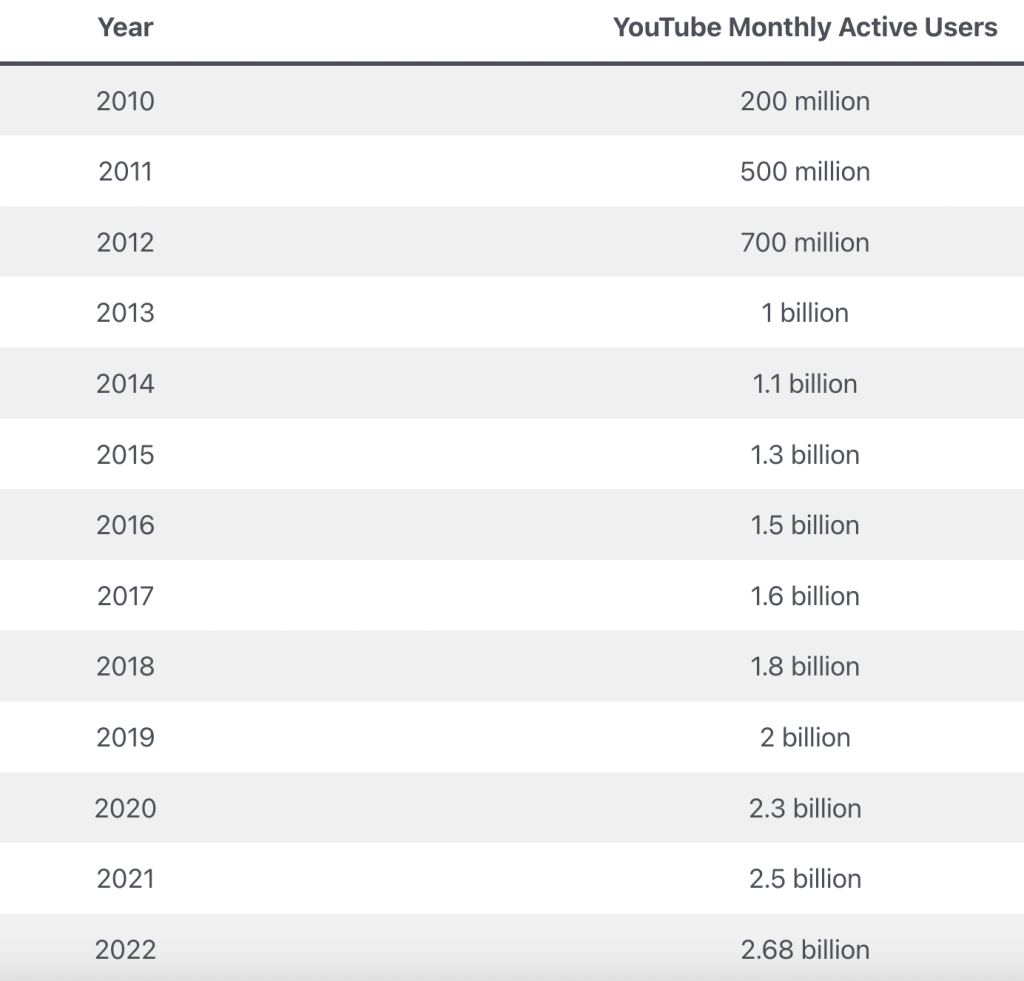Select the 2016 year cell
The width and height of the screenshot is (1024, 981).
(125, 525)
